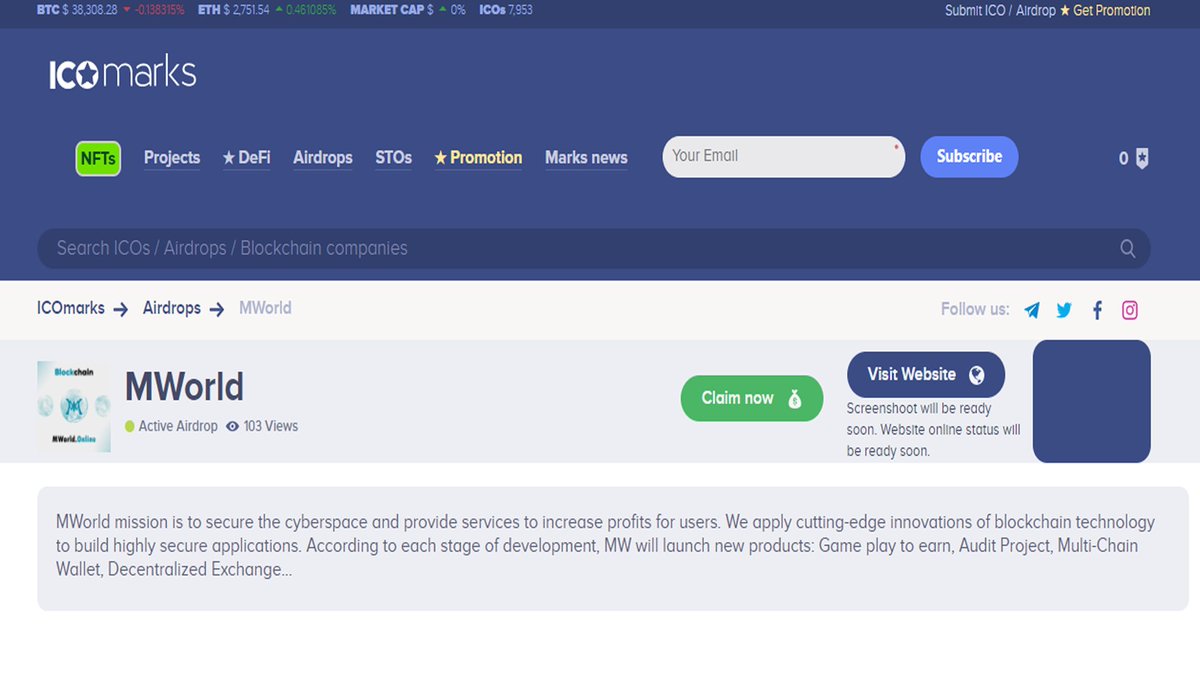Click the Subscribe button
Image resolution: width=1200 pixels, height=675 pixels.
(x=969, y=157)
